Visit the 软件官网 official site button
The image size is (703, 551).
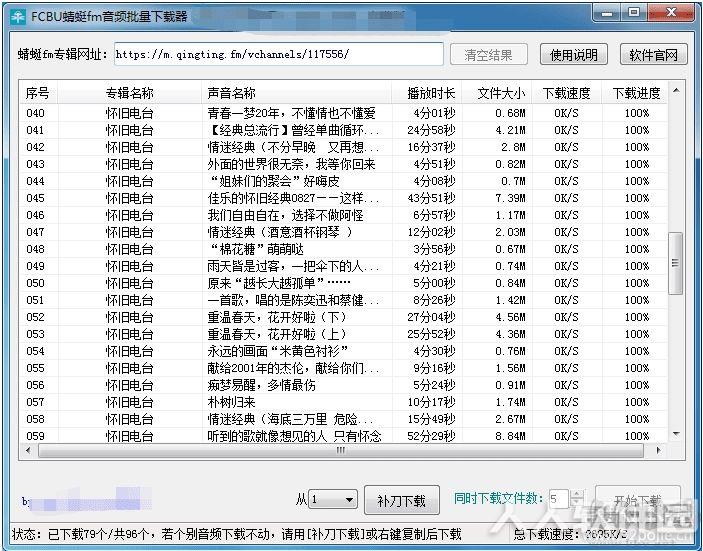(653, 55)
